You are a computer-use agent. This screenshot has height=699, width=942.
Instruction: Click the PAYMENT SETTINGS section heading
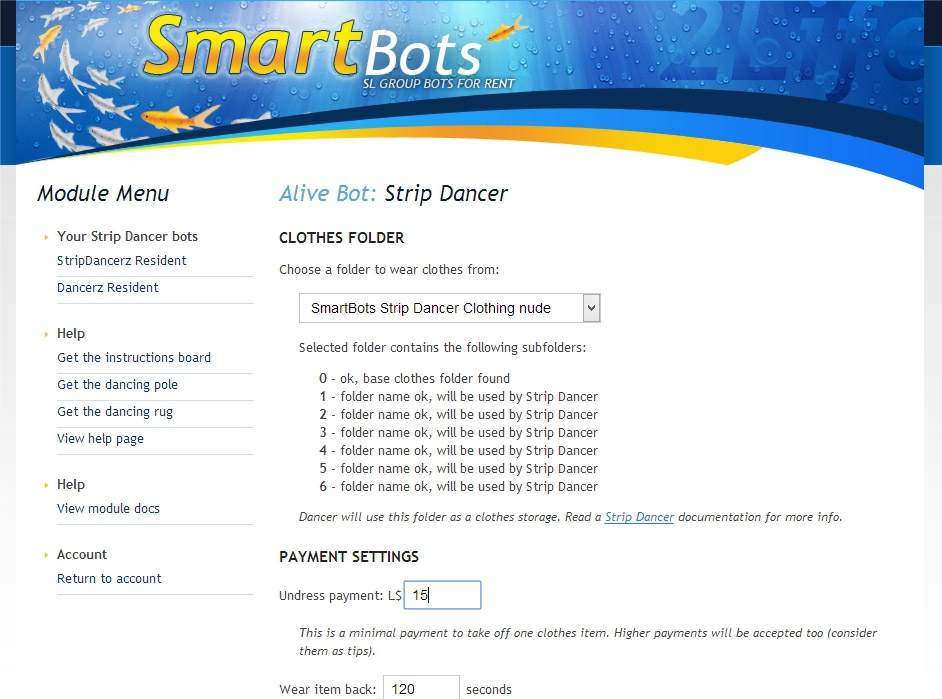[348, 557]
